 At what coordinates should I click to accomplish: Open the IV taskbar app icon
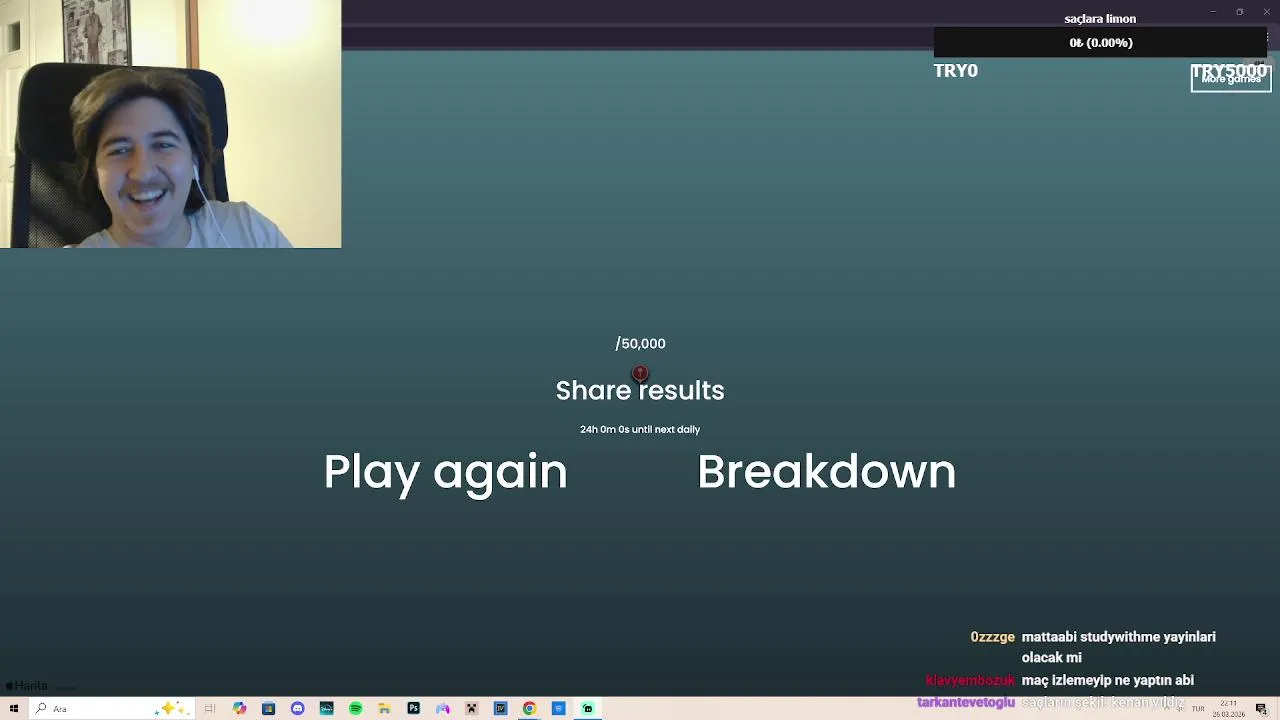500,709
